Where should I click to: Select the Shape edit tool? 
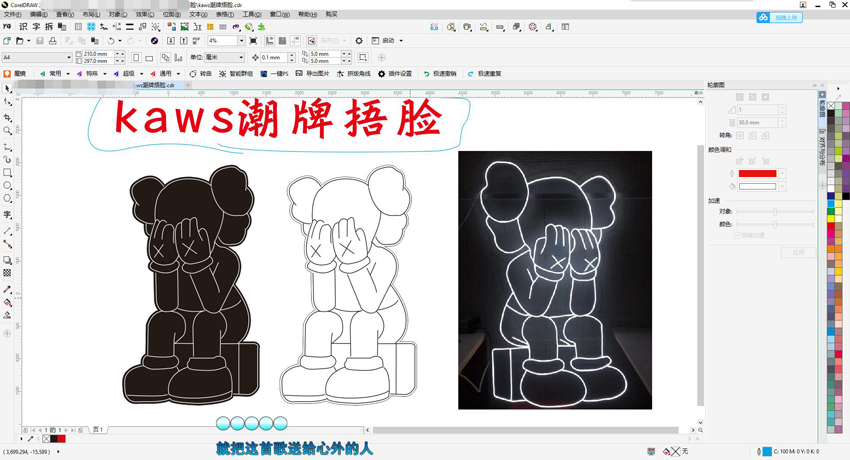[x=7, y=102]
